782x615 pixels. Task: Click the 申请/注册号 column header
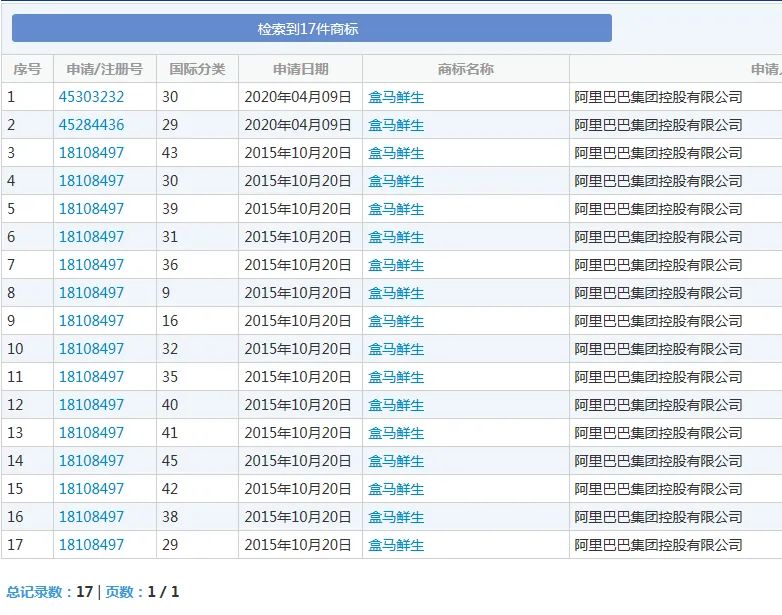pos(104,69)
